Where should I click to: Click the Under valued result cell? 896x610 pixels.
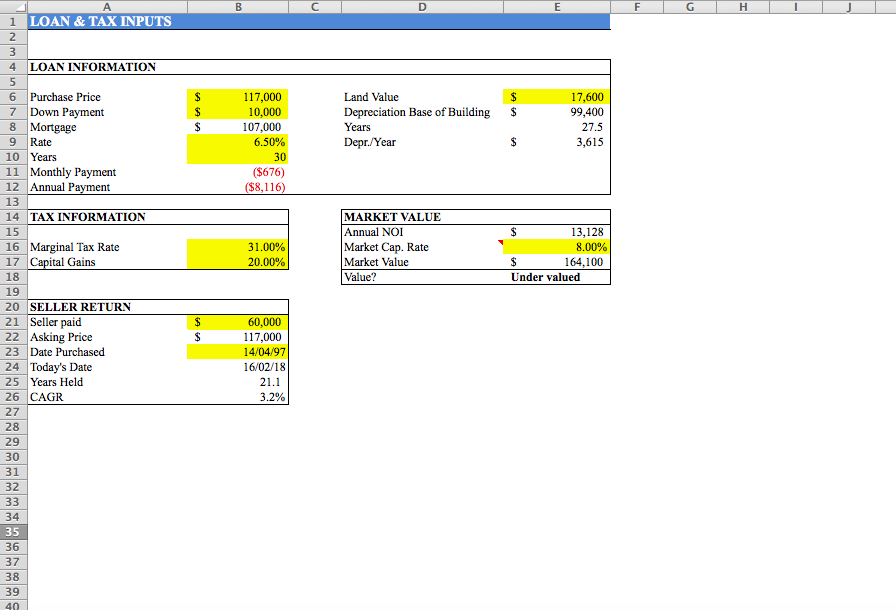coord(557,276)
